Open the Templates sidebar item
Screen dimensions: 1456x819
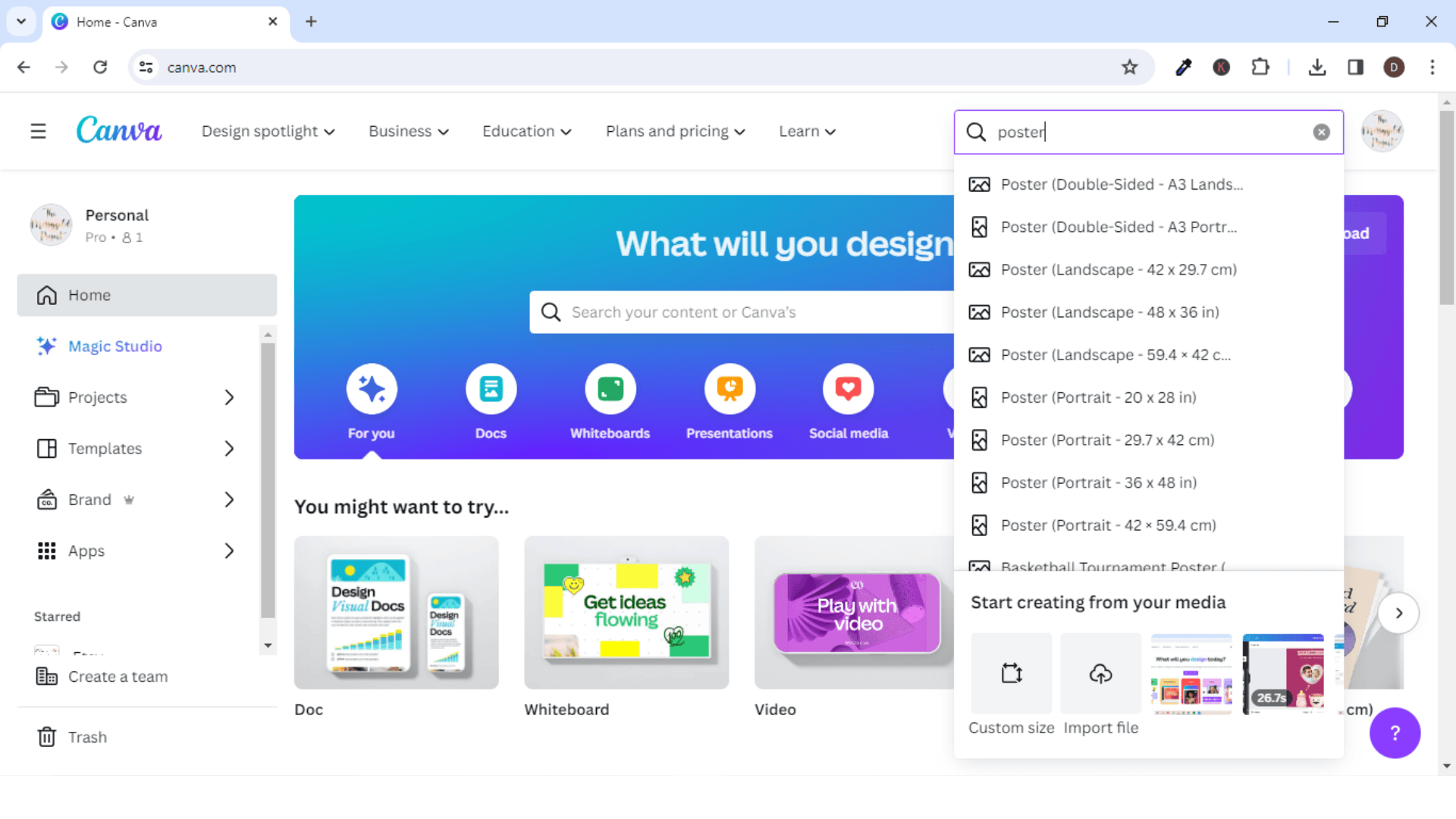click(x=106, y=449)
